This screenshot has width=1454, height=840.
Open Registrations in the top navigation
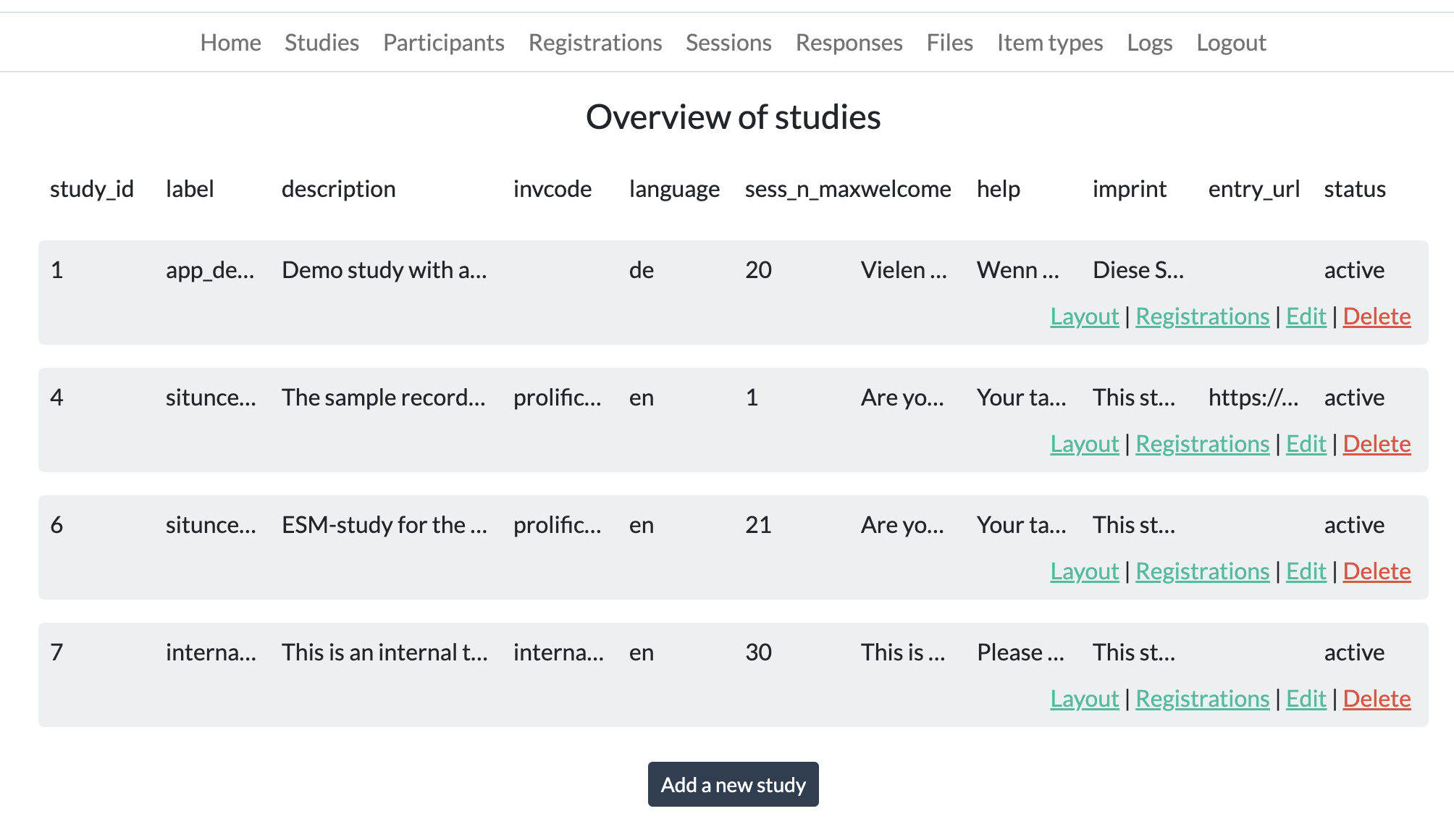[595, 43]
